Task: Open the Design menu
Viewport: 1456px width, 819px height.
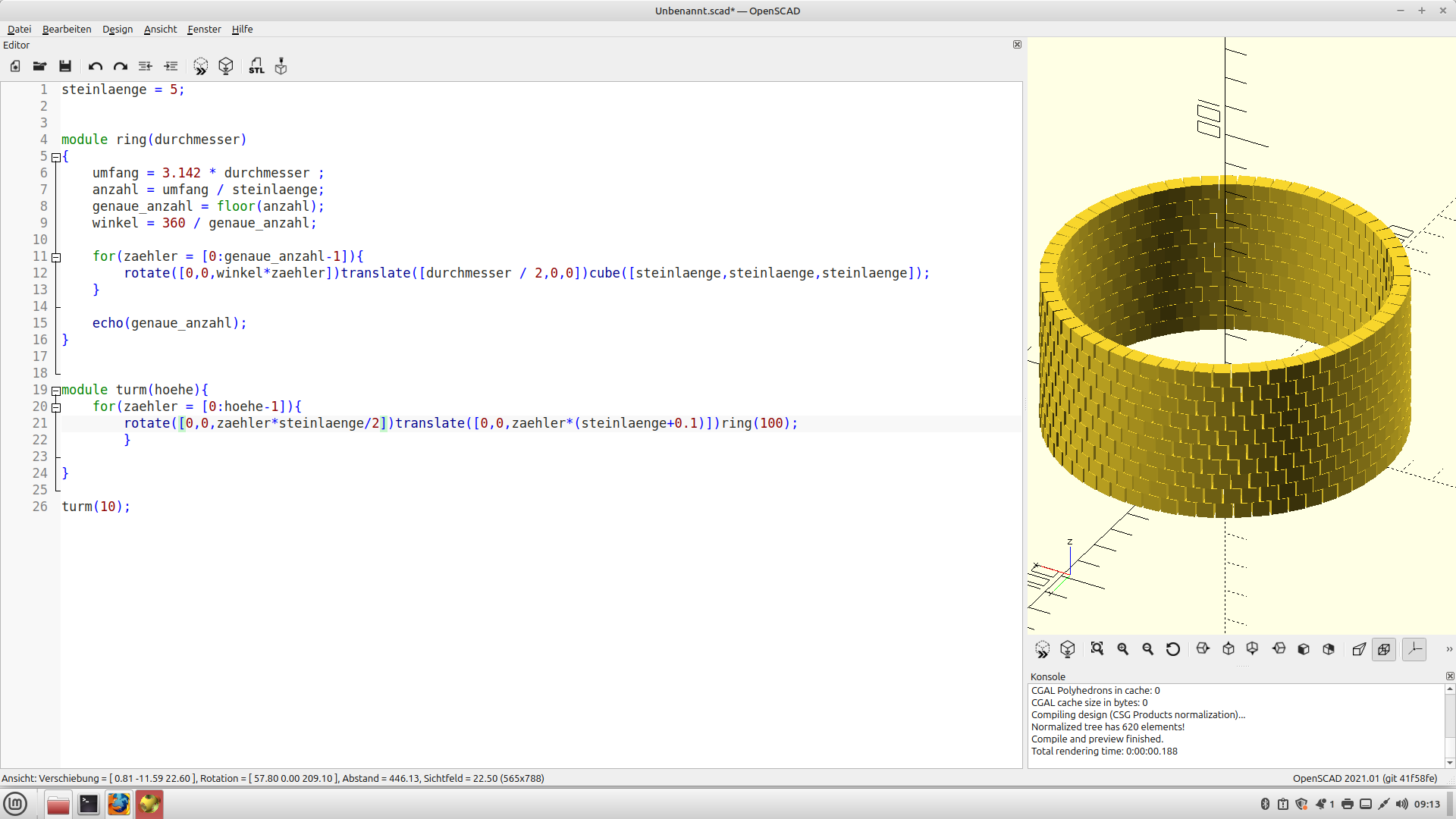Action: pos(118,29)
